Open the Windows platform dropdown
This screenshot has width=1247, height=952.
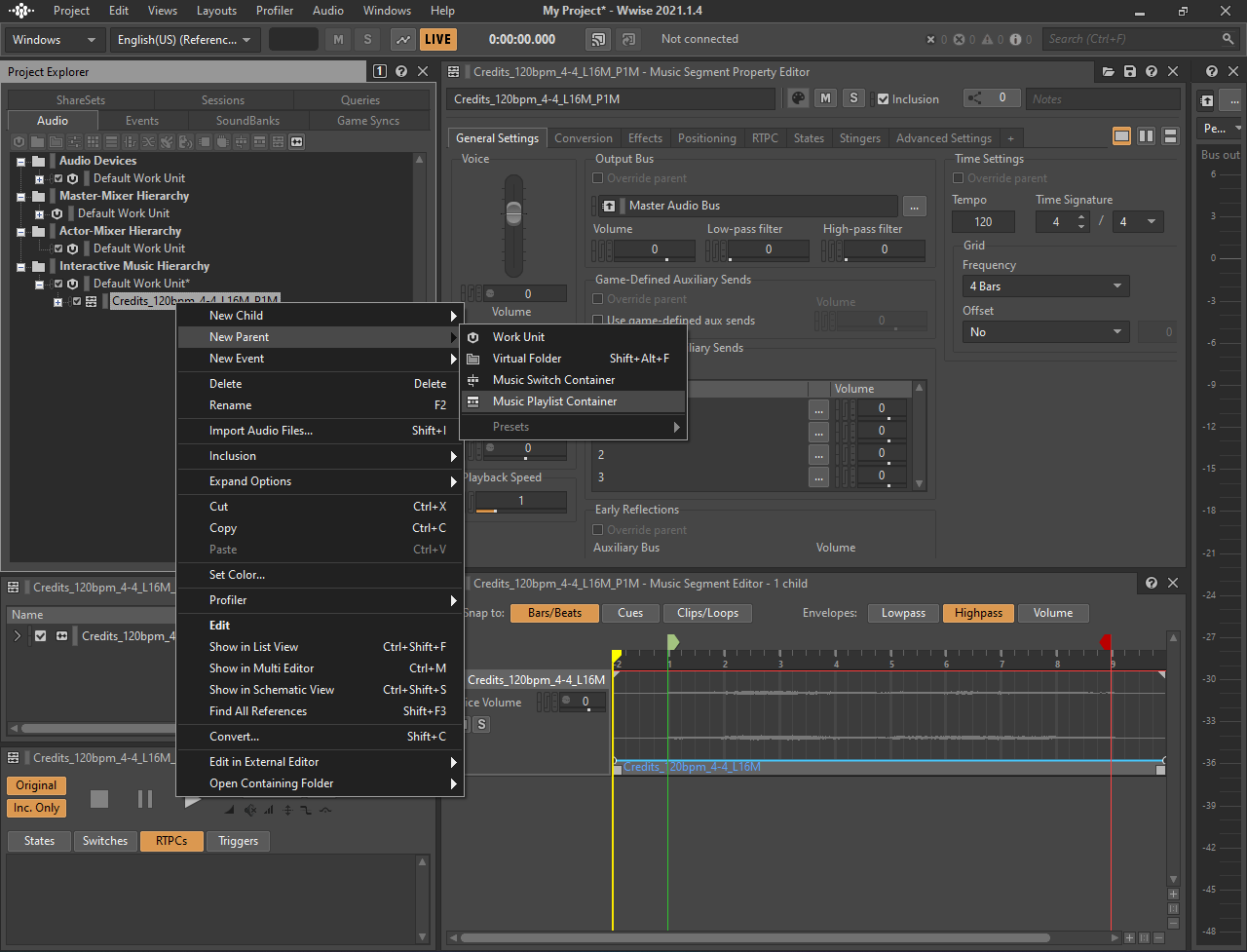coord(56,40)
